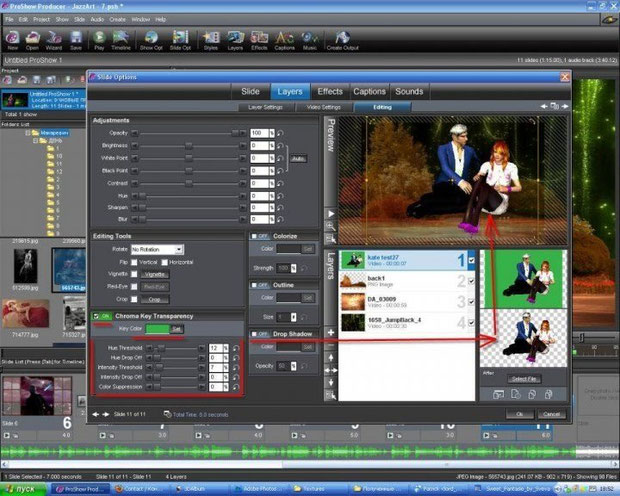620x496 pixels.
Task: Open Slide Options toolbar icon
Action: 180,40
